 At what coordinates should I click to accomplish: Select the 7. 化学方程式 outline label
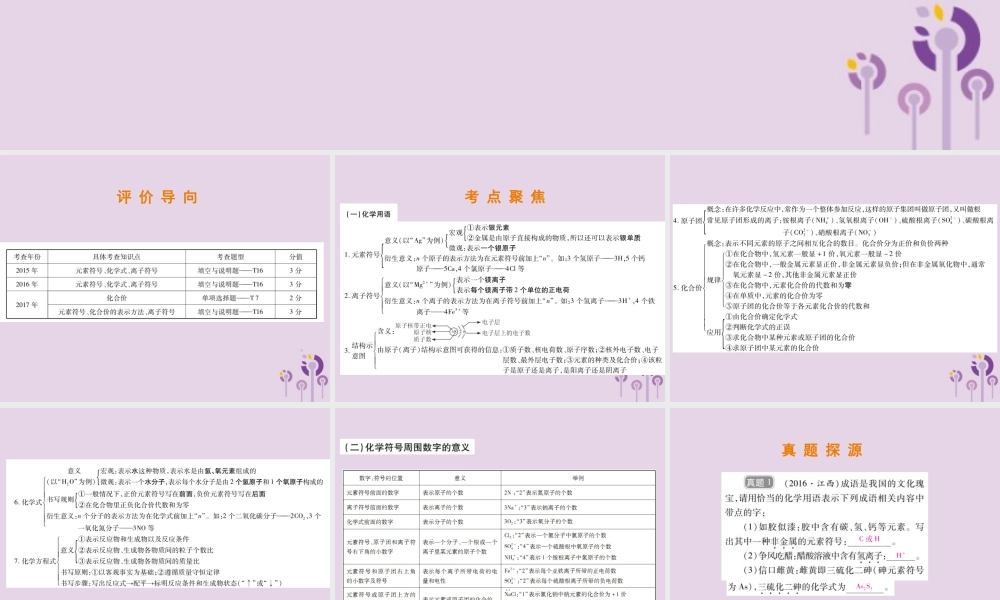coord(35,561)
